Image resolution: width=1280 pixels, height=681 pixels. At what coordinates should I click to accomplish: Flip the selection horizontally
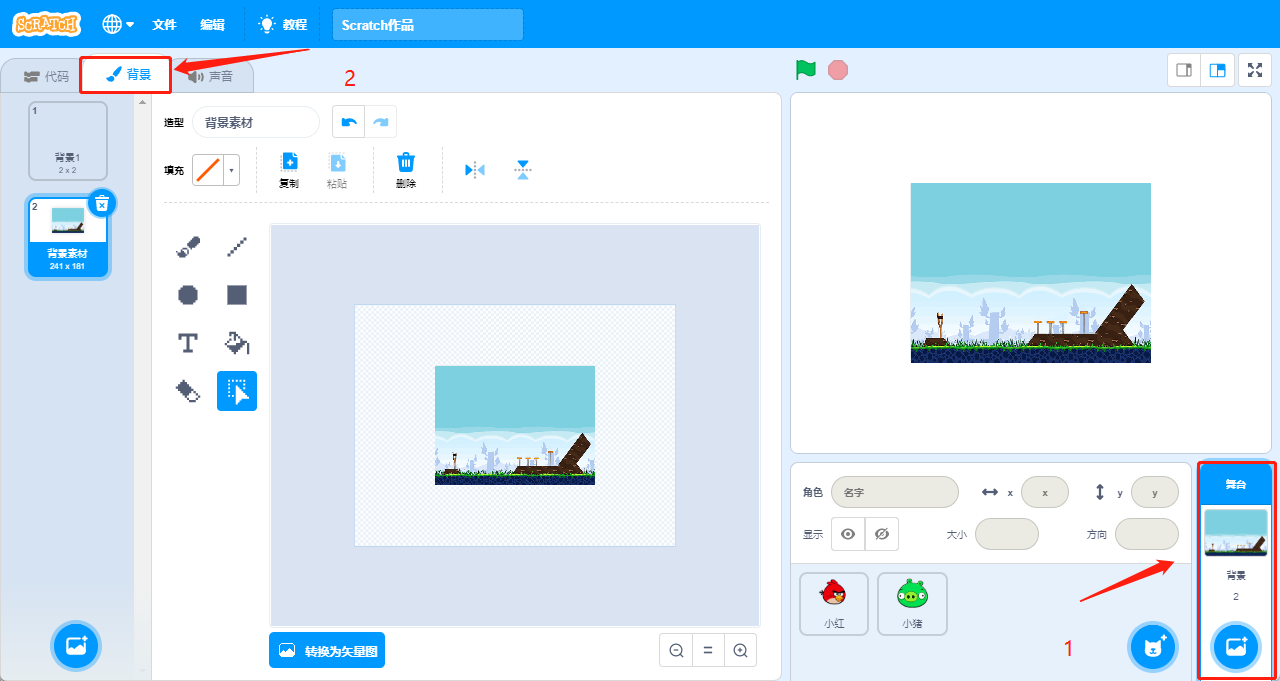pyautogui.click(x=475, y=170)
